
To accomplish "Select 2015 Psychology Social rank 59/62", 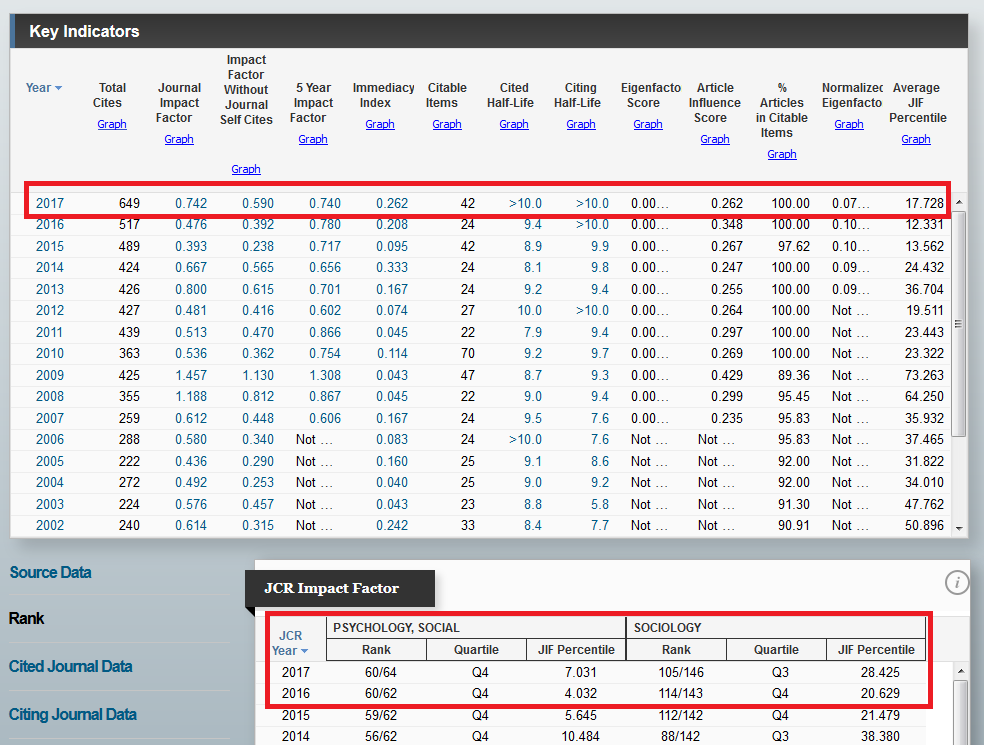I will [381, 715].
